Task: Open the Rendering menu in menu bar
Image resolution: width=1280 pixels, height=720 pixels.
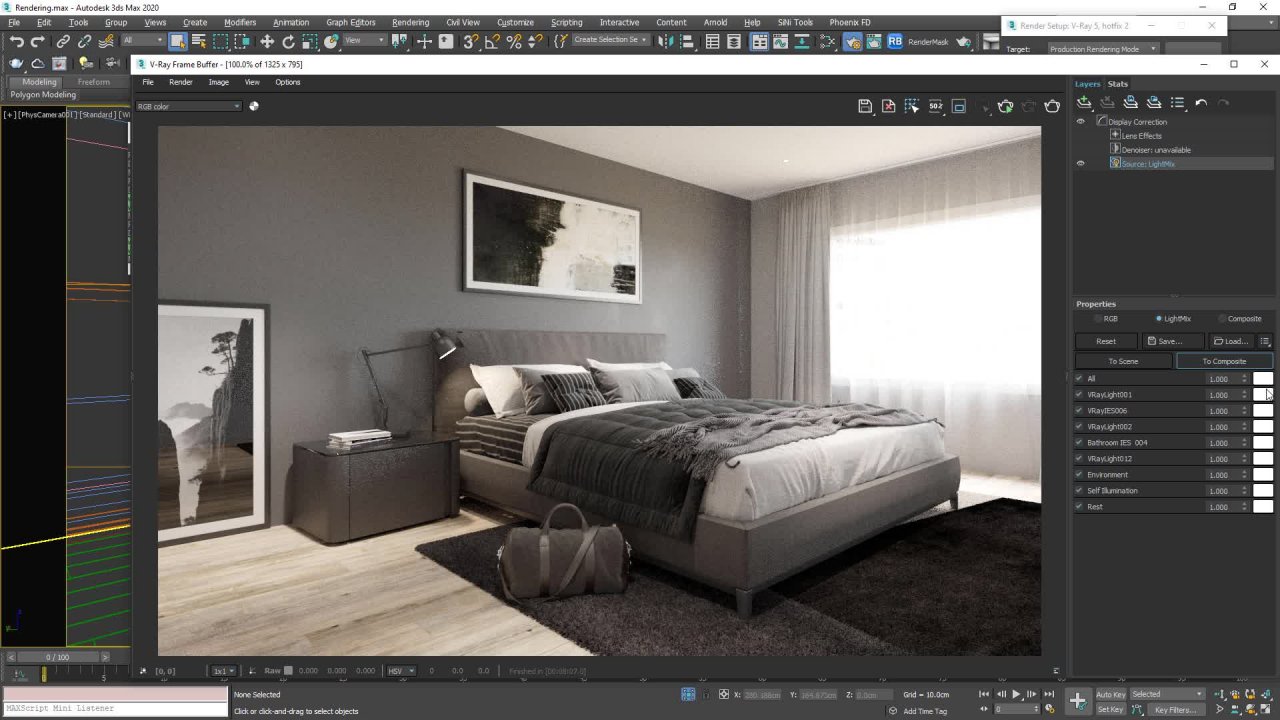Action: coord(410,22)
